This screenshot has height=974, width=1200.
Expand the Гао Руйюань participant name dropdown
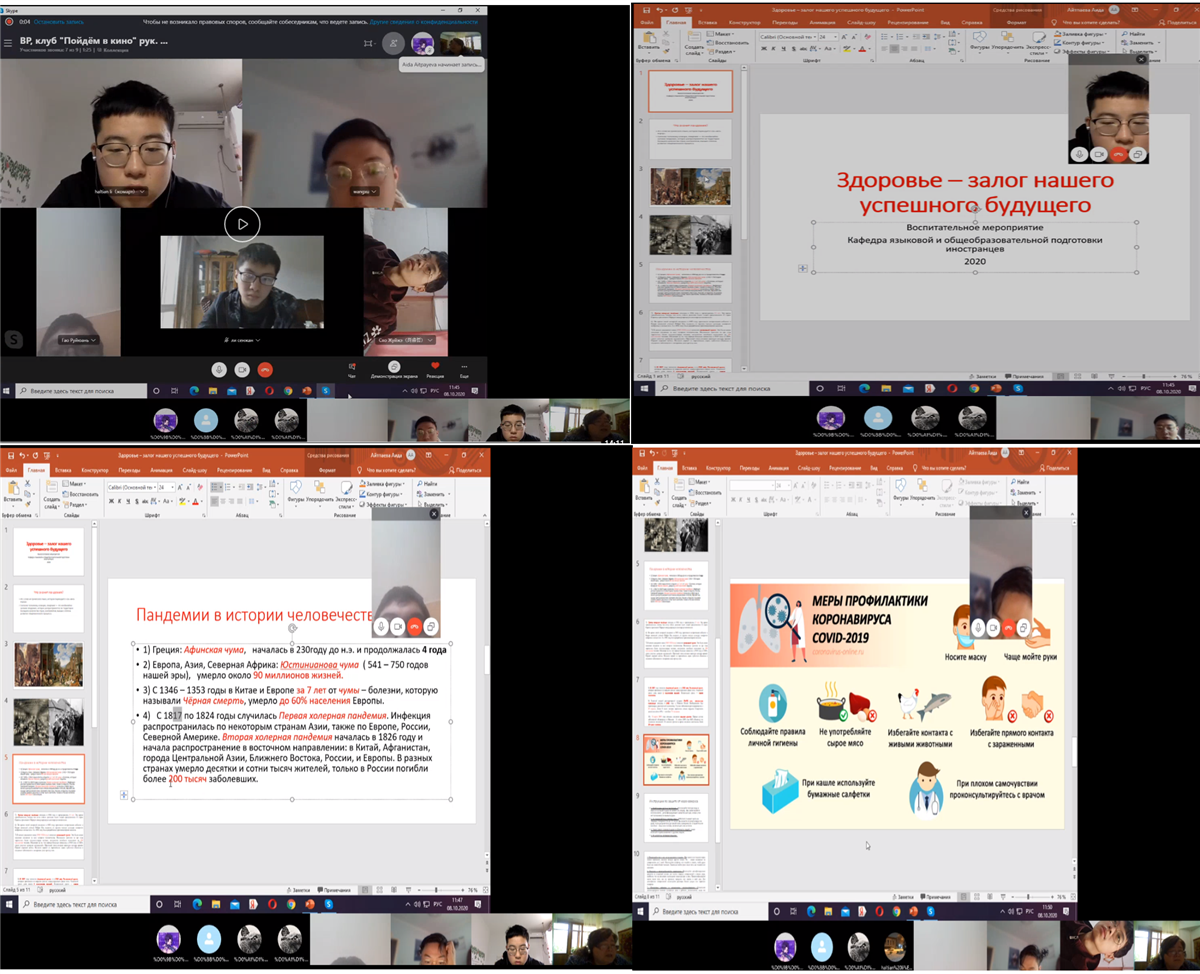(x=94, y=341)
